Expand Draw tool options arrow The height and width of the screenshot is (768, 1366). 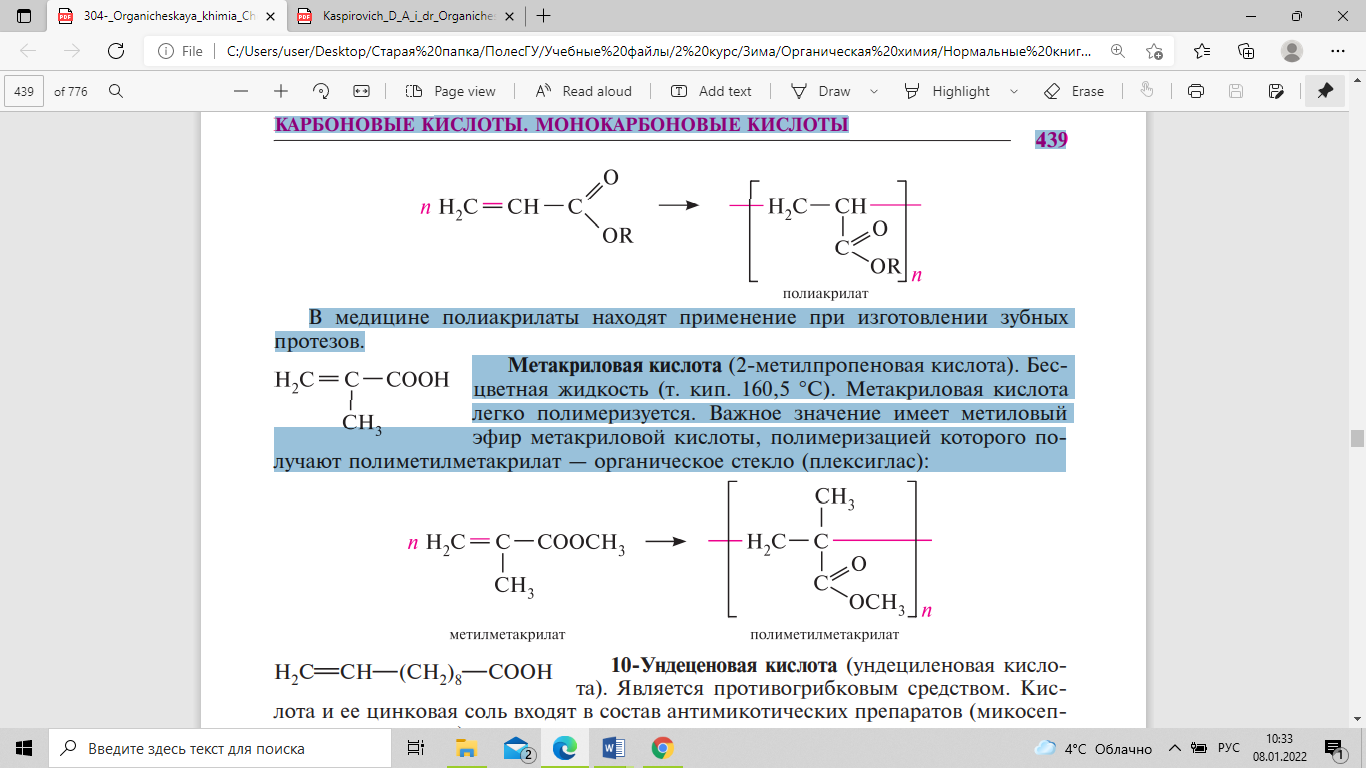coord(874,91)
